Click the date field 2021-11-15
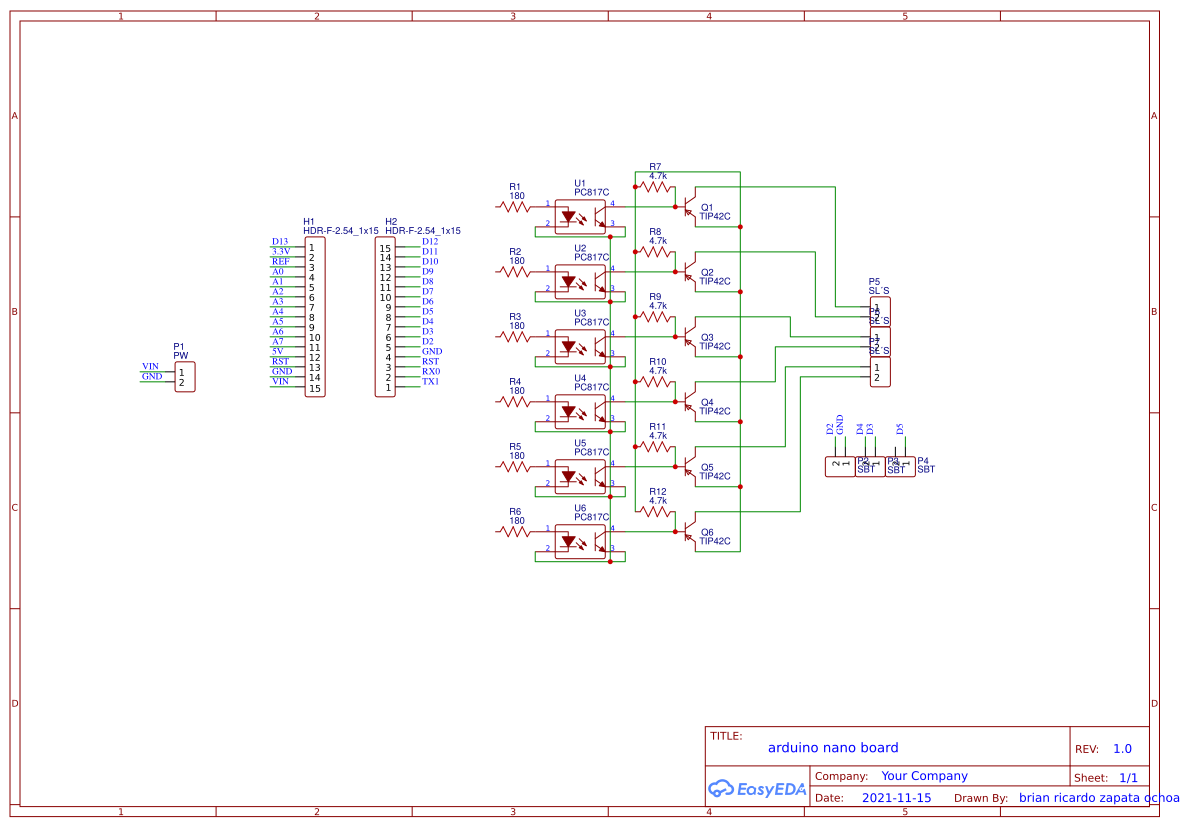The width and height of the screenshot is (1190, 827). pos(896,797)
